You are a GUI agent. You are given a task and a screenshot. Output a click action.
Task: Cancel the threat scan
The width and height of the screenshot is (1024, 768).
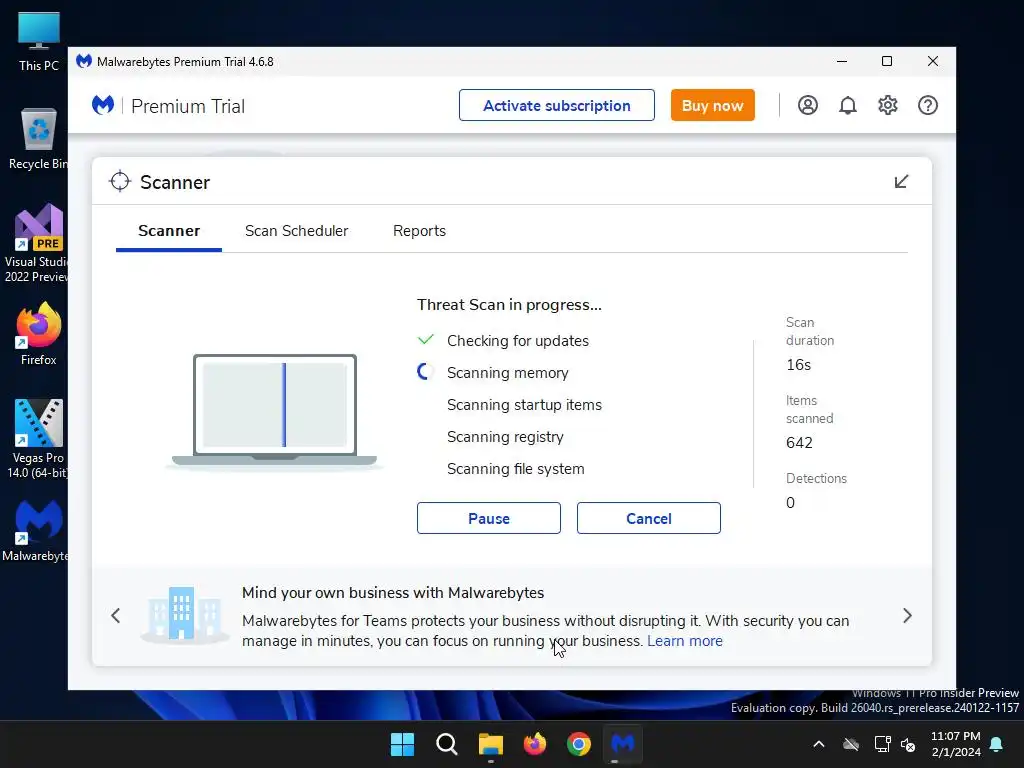coord(649,519)
